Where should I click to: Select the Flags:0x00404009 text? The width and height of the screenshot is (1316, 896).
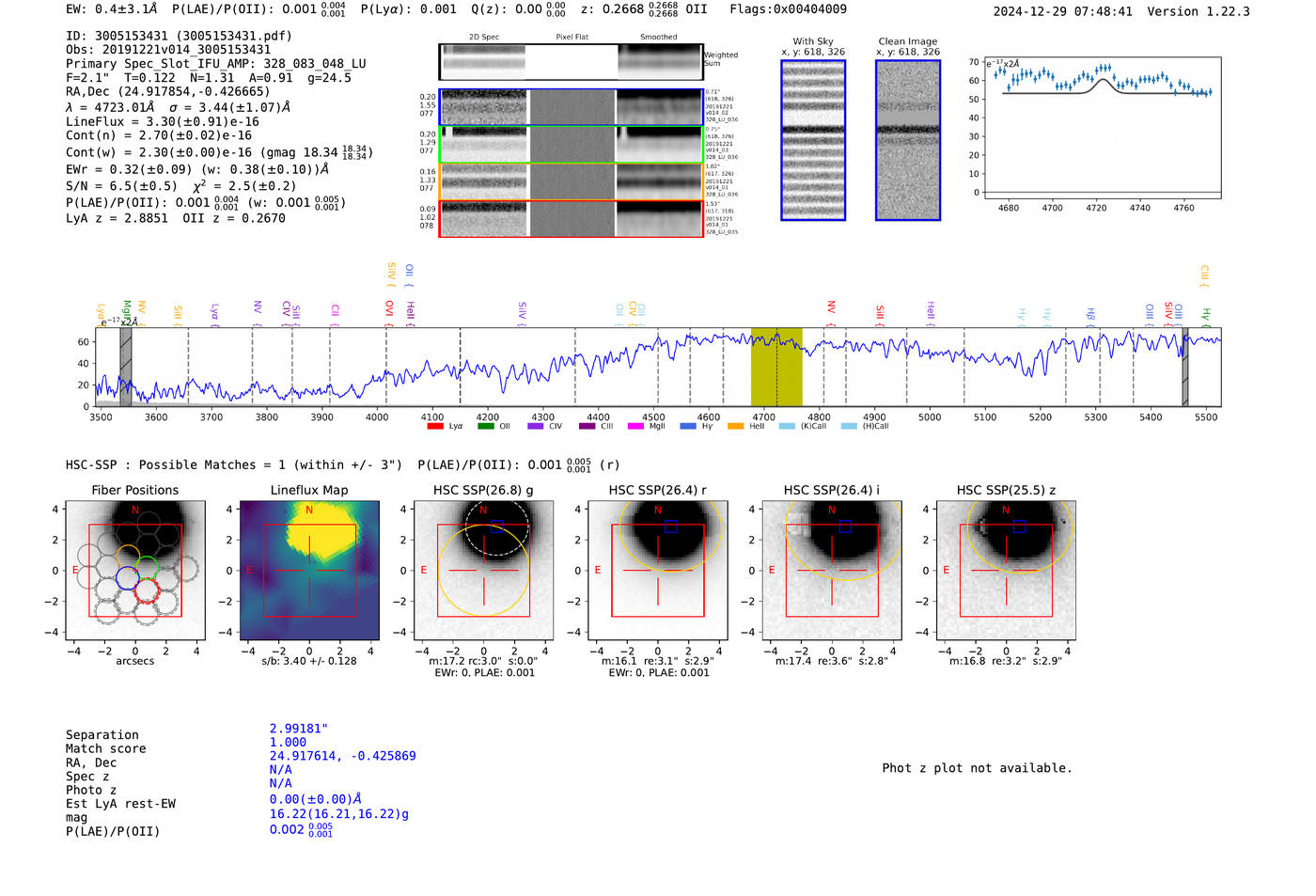click(788, 9)
